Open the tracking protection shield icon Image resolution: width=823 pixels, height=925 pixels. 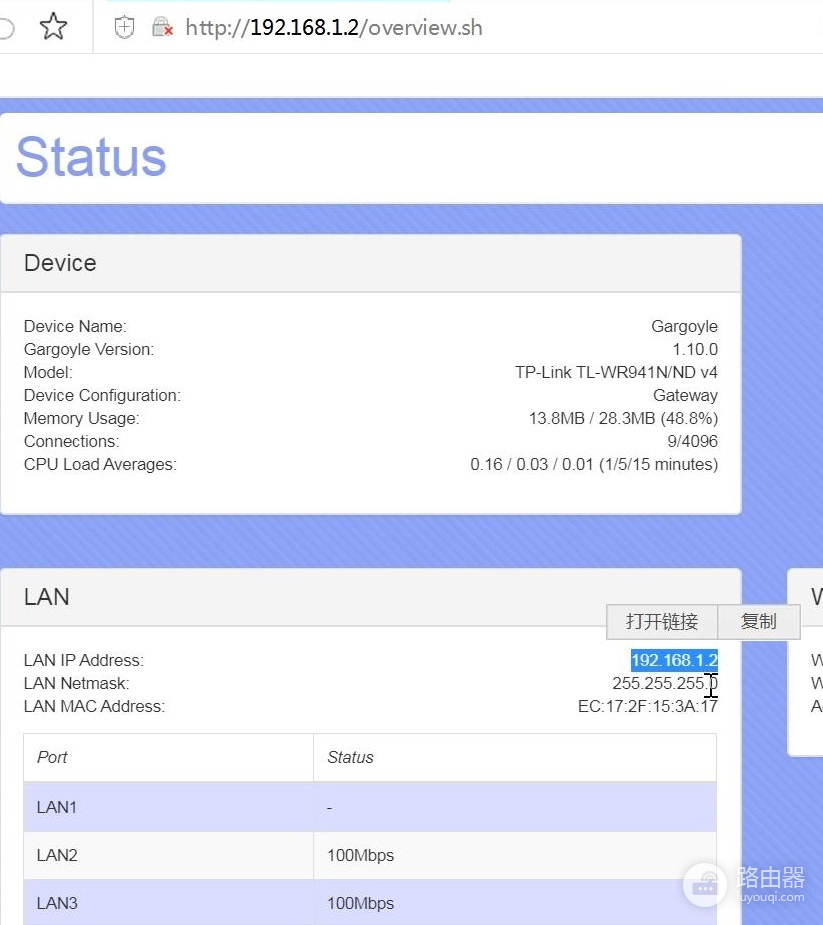pyautogui.click(x=125, y=28)
